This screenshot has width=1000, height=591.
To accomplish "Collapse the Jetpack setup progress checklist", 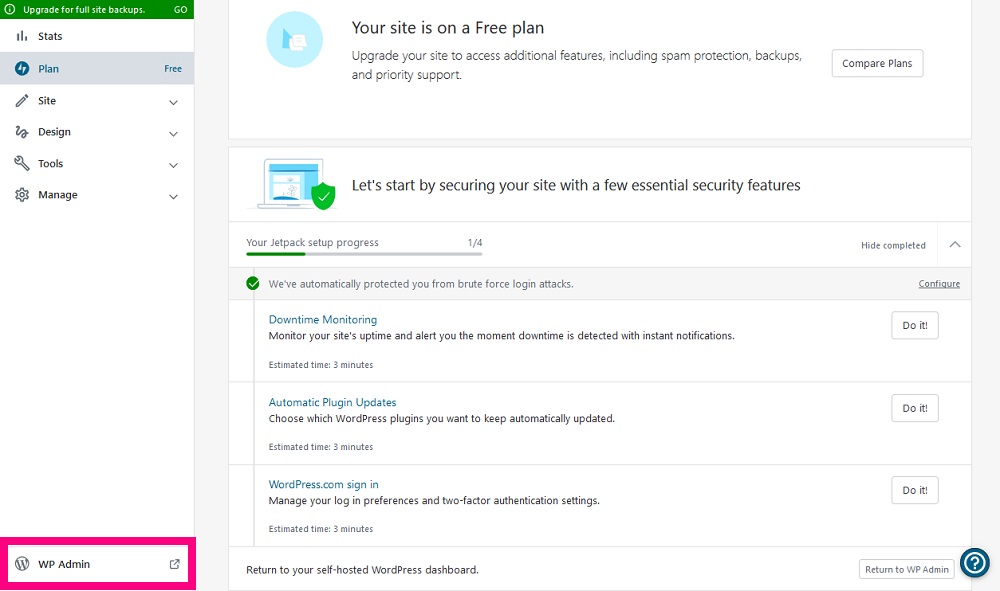I will (955, 244).
